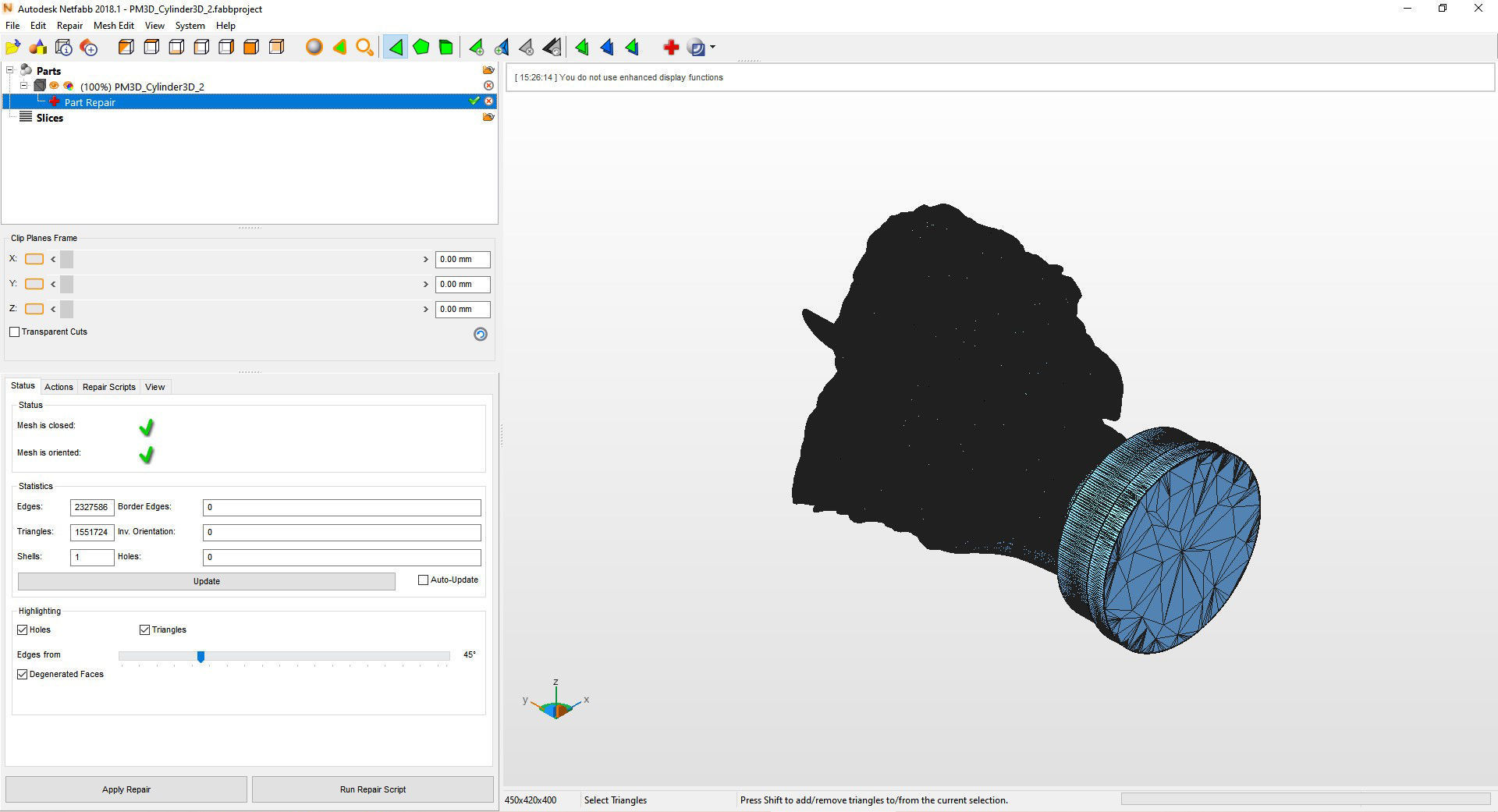The height and width of the screenshot is (812, 1498).
Task: Click the grey triangle with x icon
Action: [527, 48]
